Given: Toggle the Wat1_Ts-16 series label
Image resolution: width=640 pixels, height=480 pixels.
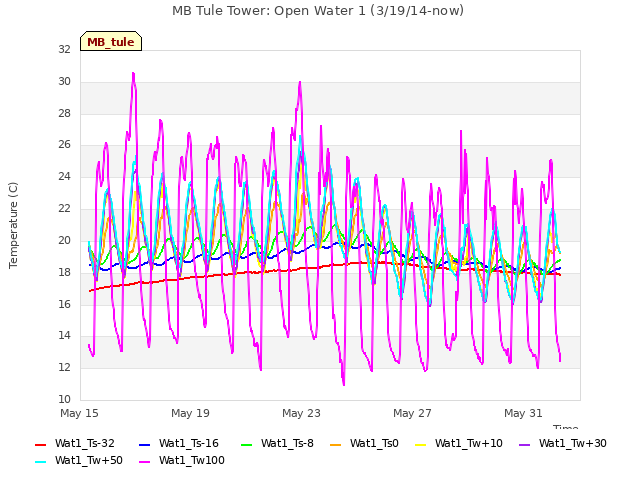Looking at the screenshot, I should 189,443.
